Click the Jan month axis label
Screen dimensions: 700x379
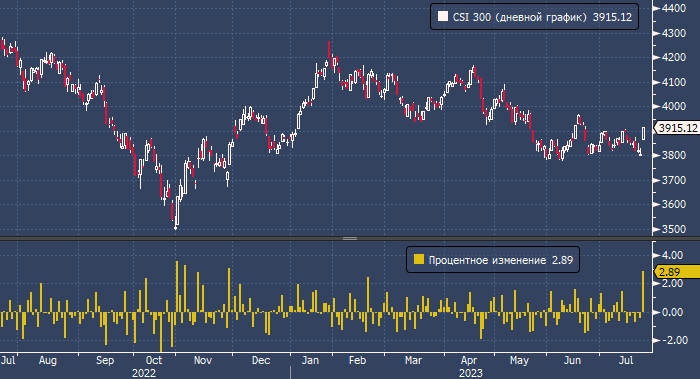pyautogui.click(x=310, y=360)
